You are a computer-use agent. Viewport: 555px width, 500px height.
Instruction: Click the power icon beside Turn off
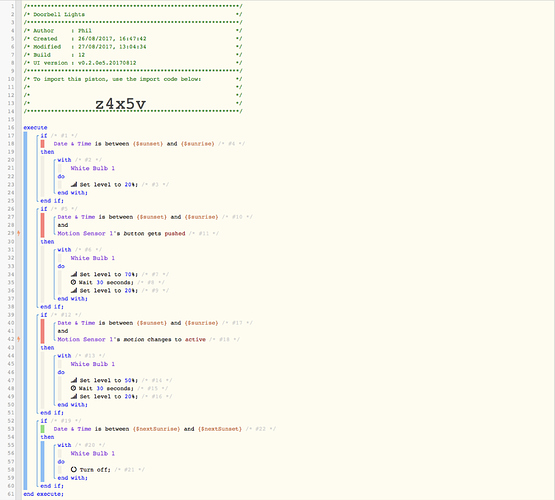(x=74, y=470)
